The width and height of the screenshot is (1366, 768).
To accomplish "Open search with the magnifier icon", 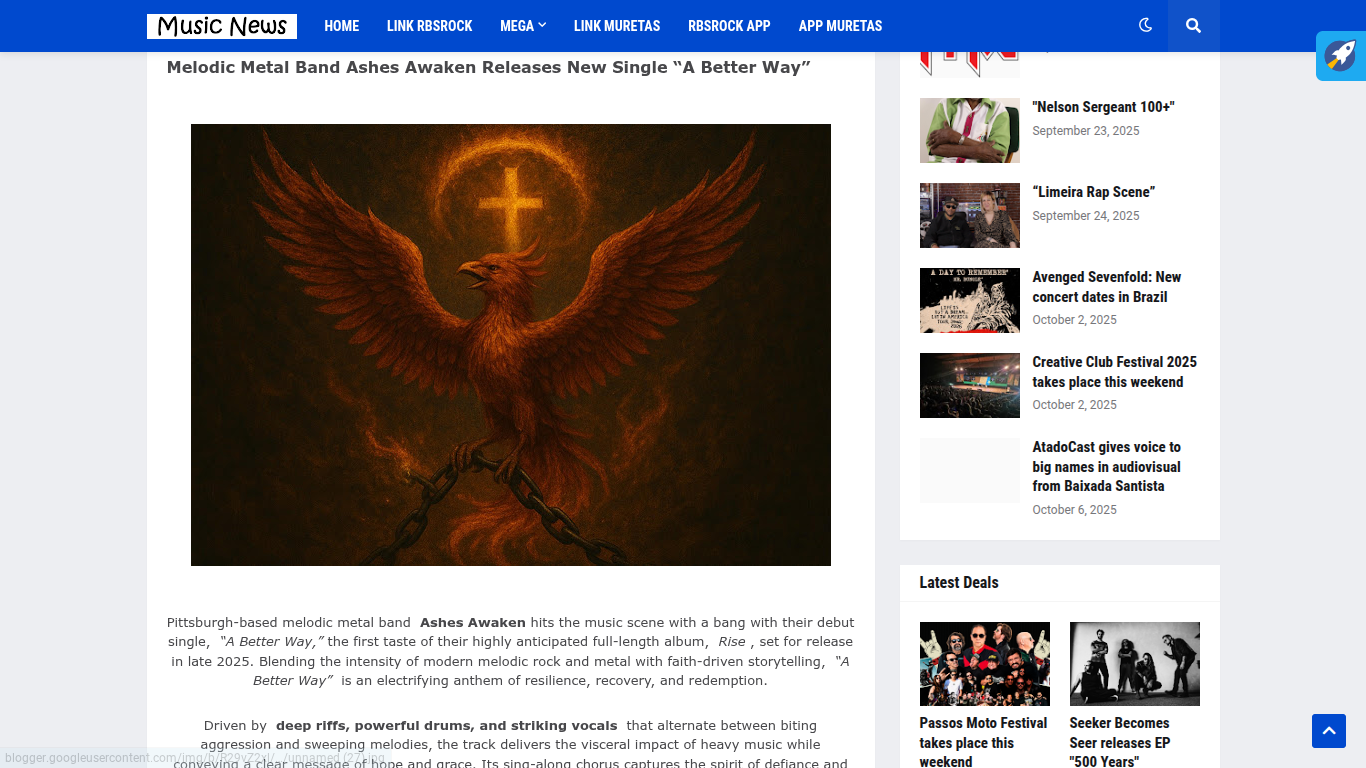I will coord(1193,26).
